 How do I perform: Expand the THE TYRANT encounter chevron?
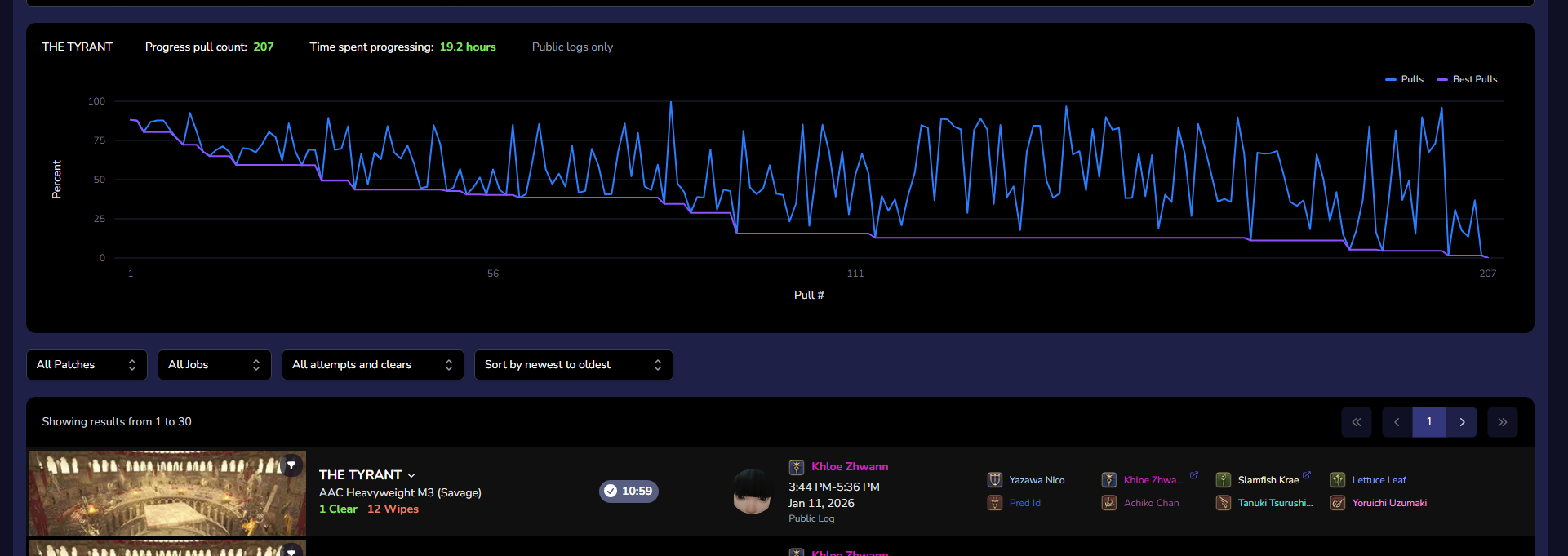coord(411,476)
